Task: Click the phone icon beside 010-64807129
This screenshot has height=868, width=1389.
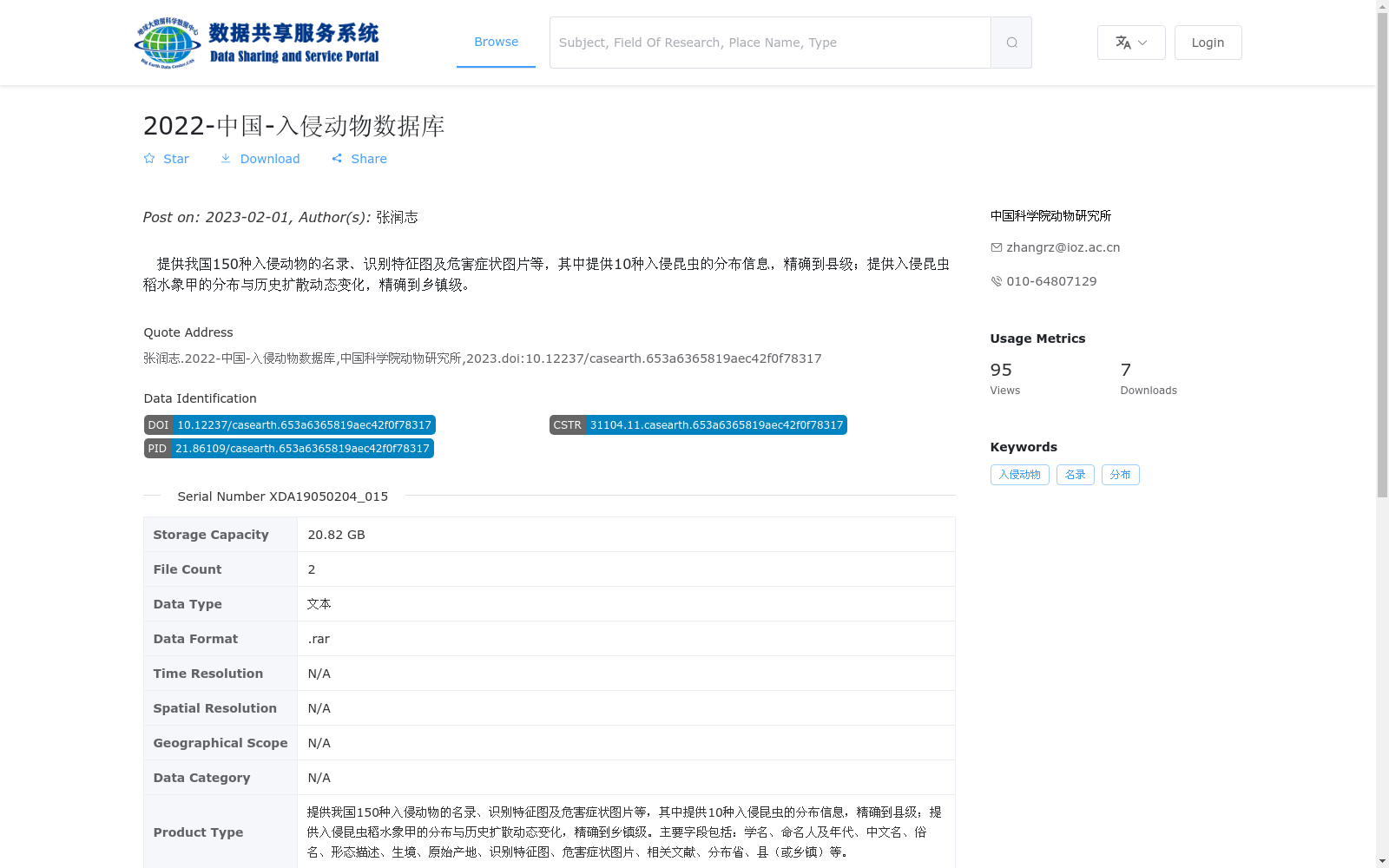Action: pos(996,281)
